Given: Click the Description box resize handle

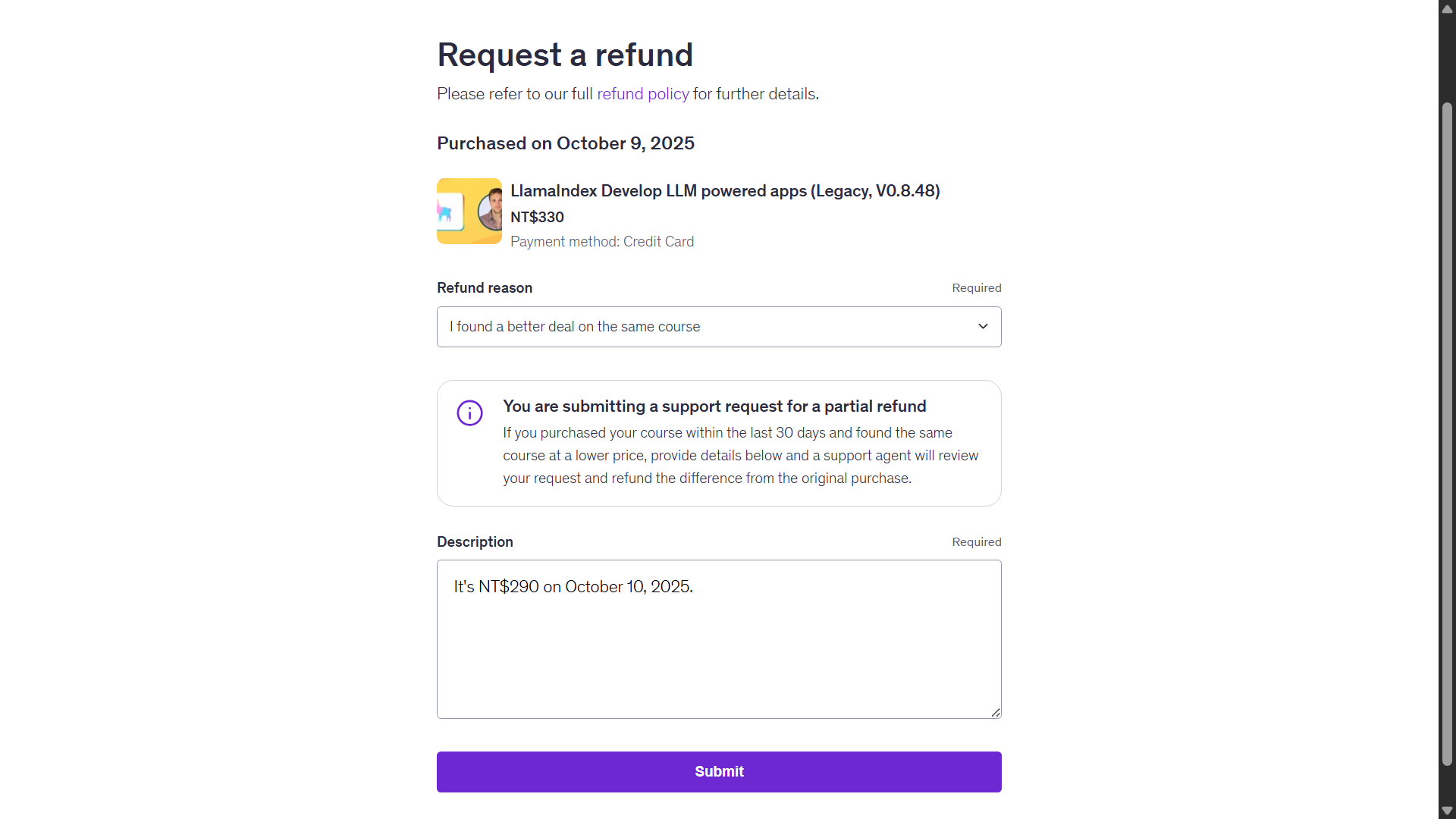Looking at the screenshot, I should click(x=996, y=713).
